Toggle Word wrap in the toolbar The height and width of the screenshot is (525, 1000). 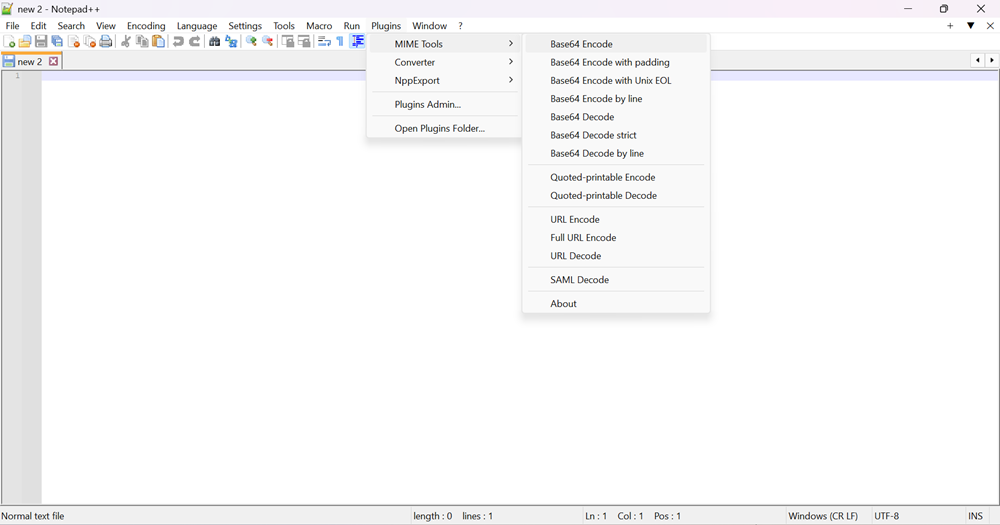(x=324, y=42)
